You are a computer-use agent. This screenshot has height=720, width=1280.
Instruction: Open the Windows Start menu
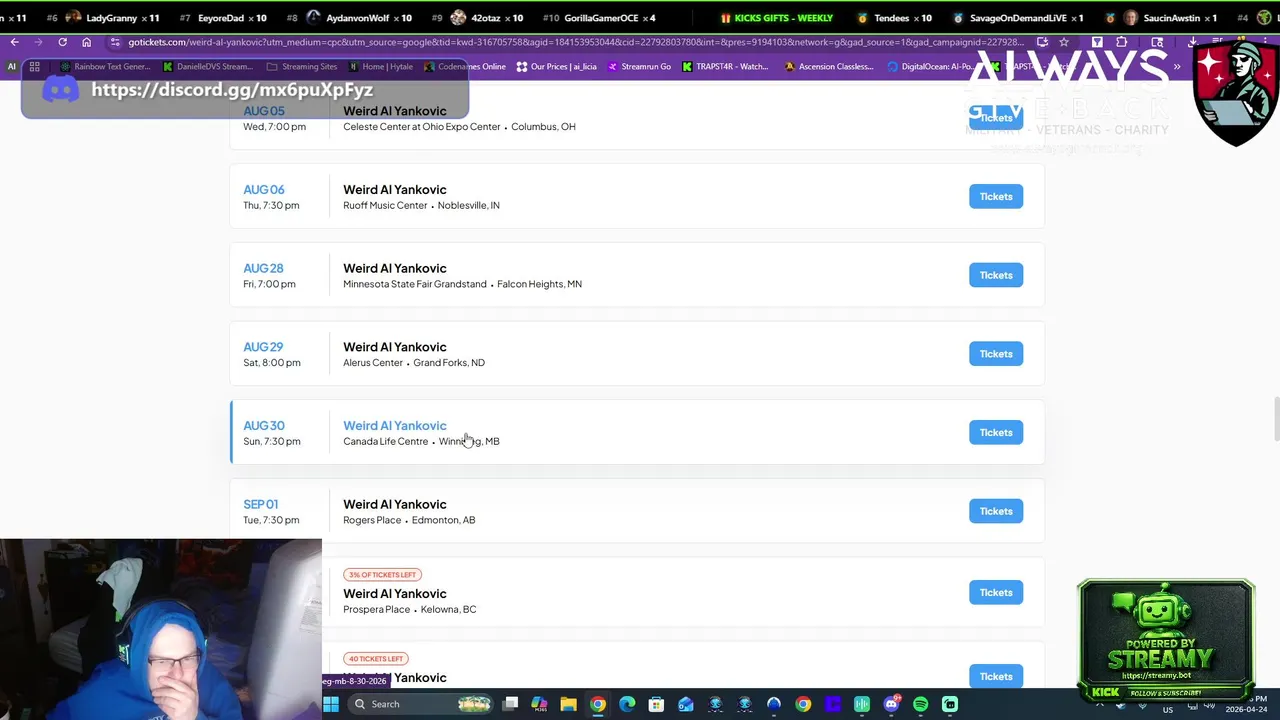point(331,704)
